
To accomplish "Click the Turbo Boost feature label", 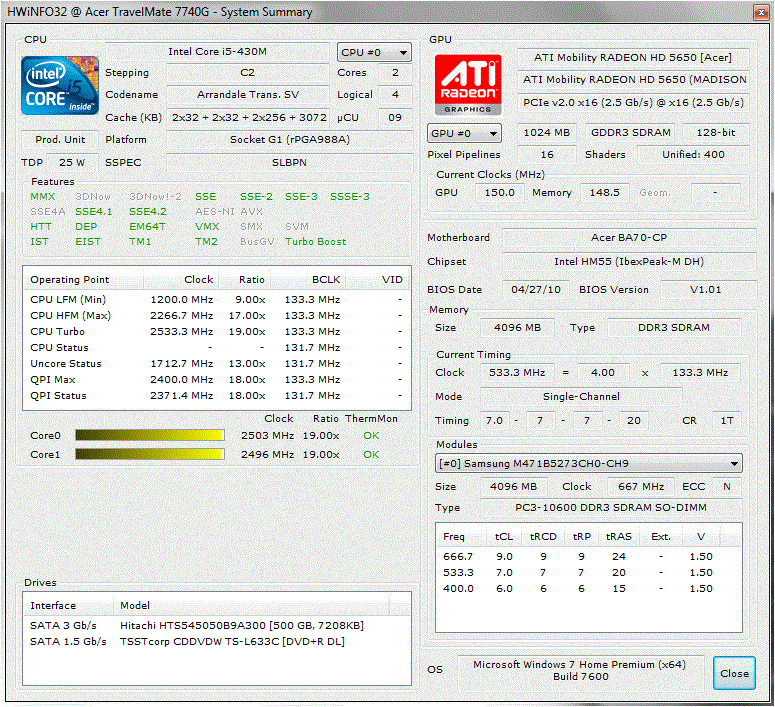I will (x=315, y=242).
